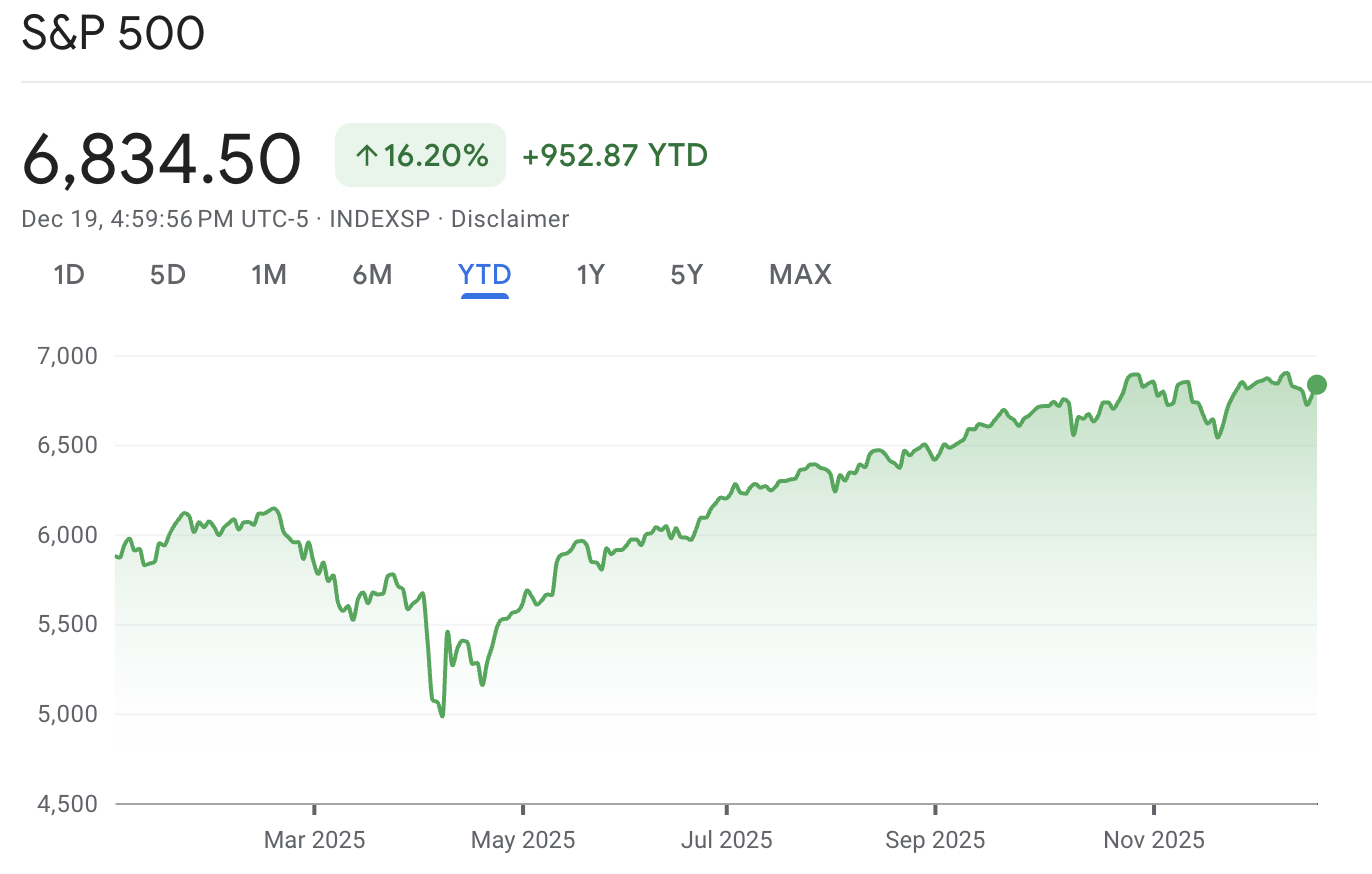The width and height of the screenshot is (1372, 874).
Task: Click the green endpoint dot on the chart
Action: pos(1318,384)
